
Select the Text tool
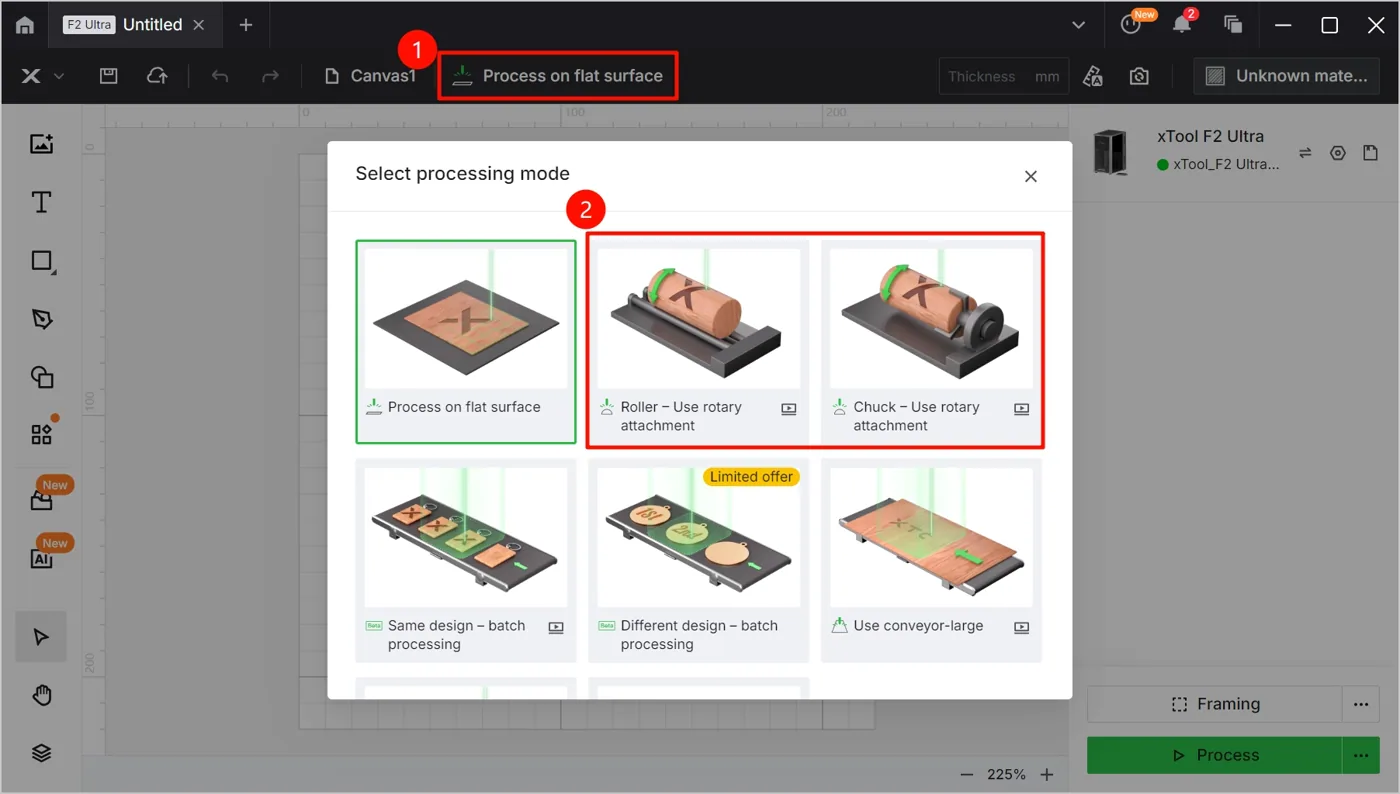(41, 202)
